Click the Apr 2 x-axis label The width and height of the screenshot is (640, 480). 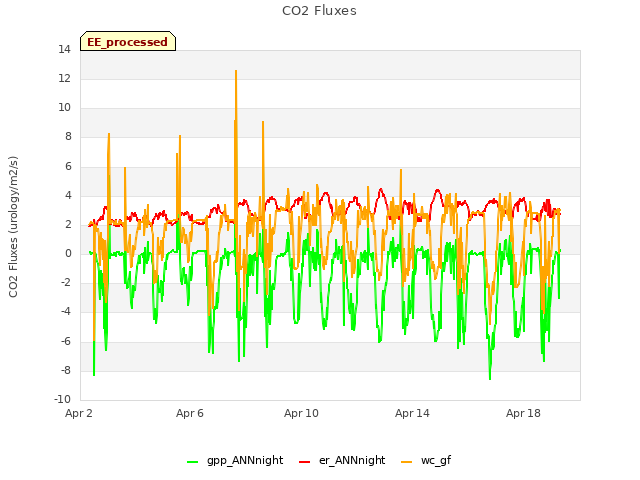[x=79, y=413]
